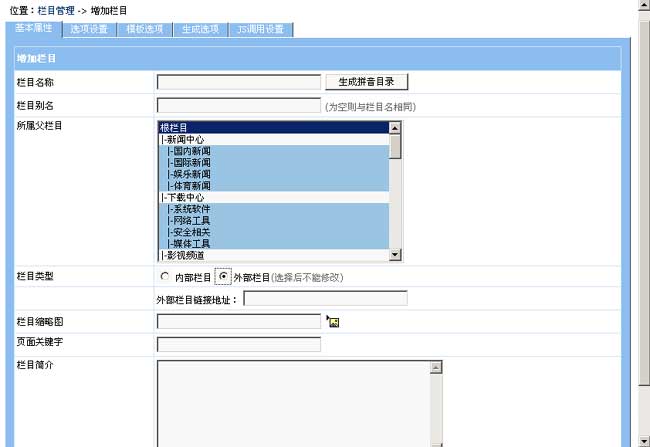
Task: Select the 内部栏目 radio button
Action: coord(165,276)
